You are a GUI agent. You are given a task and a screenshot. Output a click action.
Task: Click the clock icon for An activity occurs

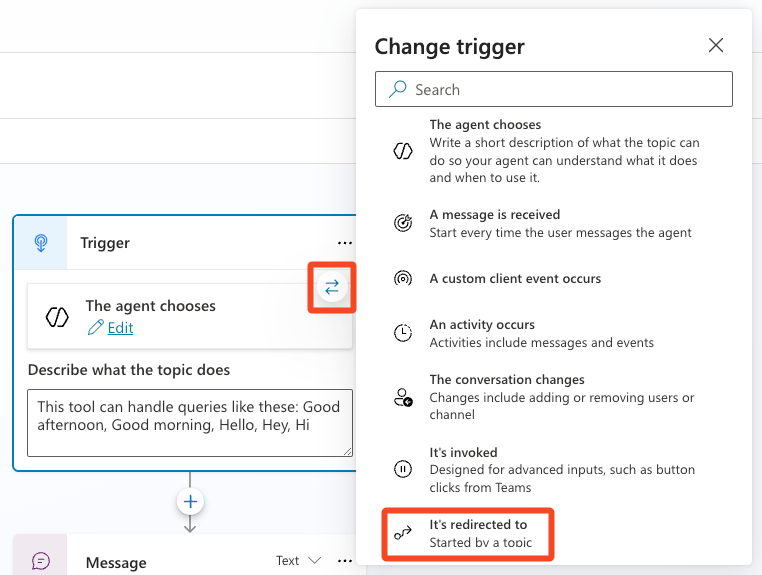403,334
